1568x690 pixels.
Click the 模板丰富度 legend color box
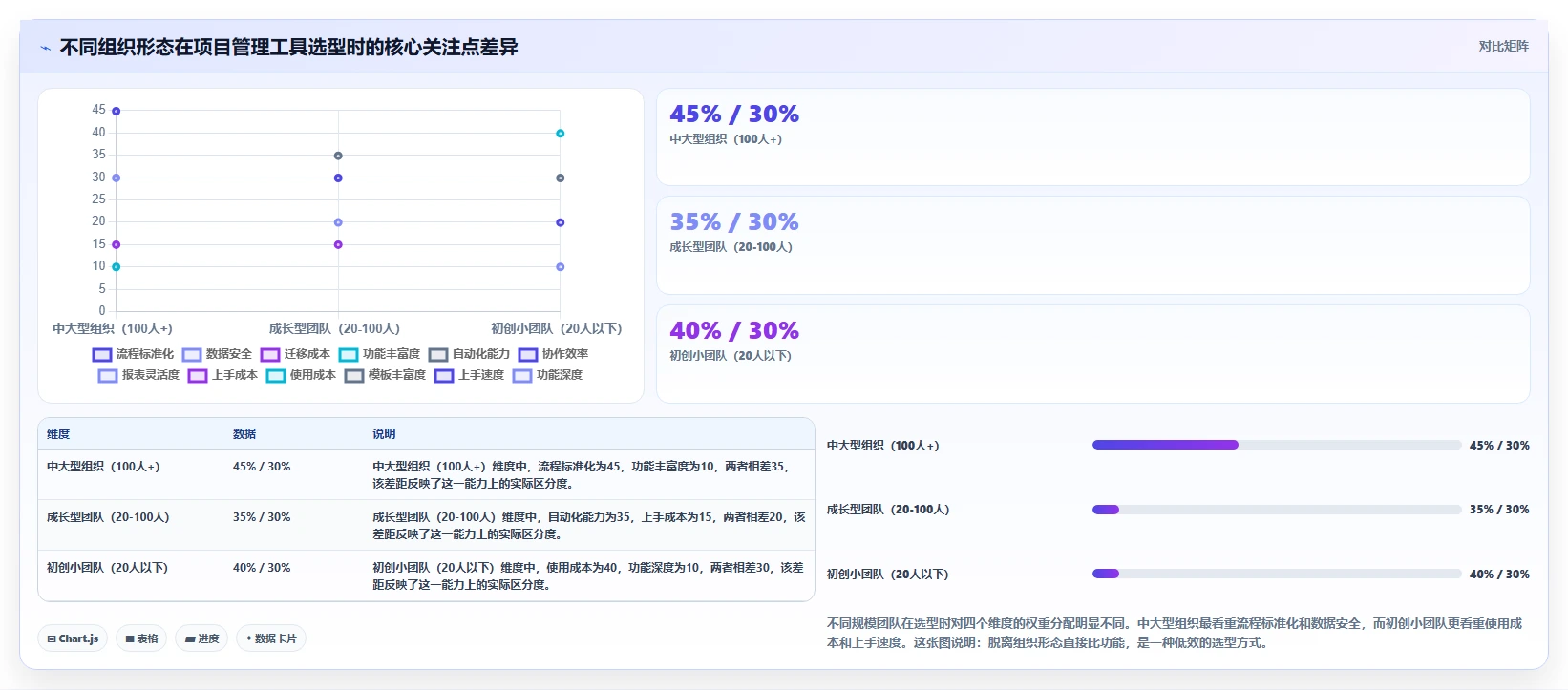coord(354,375)
